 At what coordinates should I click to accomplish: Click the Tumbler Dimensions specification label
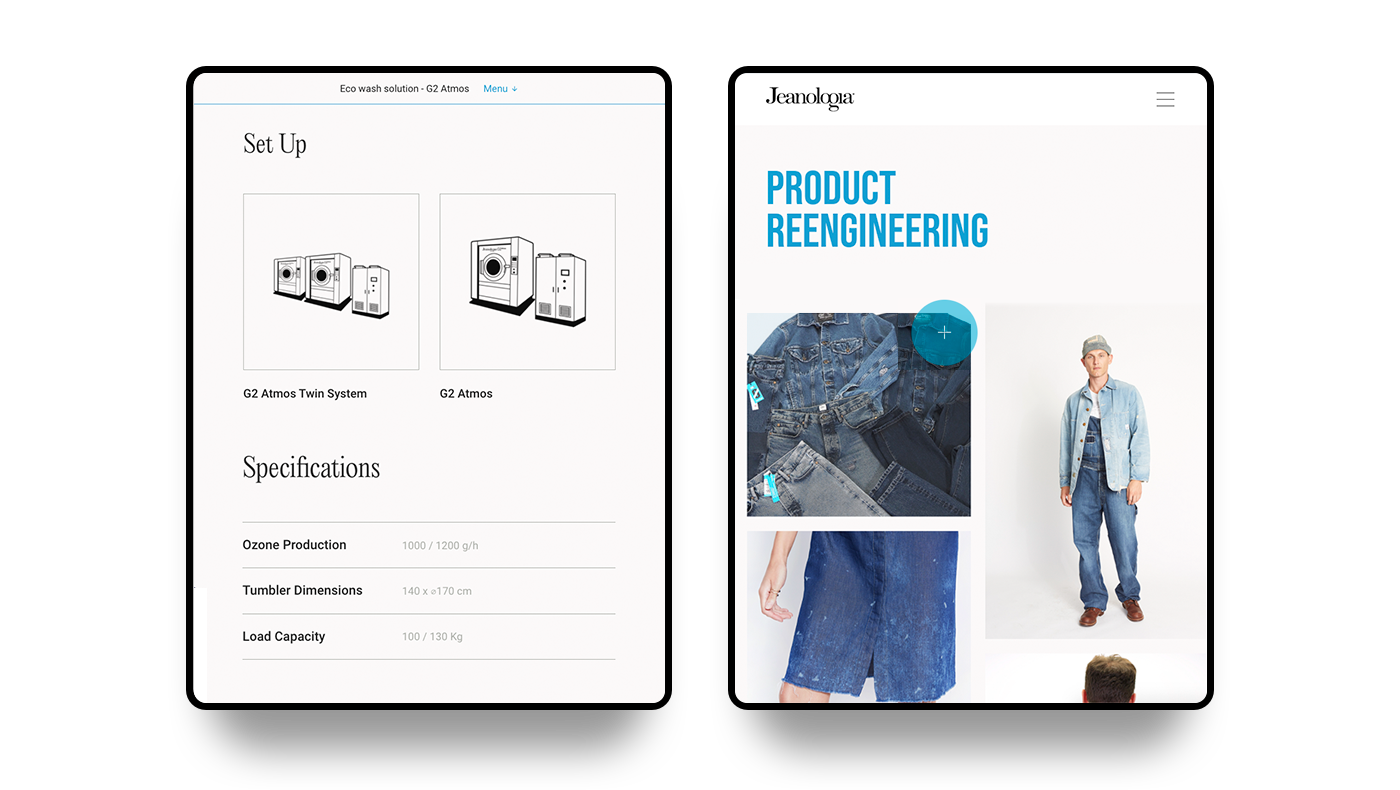(x=302, y=591)
